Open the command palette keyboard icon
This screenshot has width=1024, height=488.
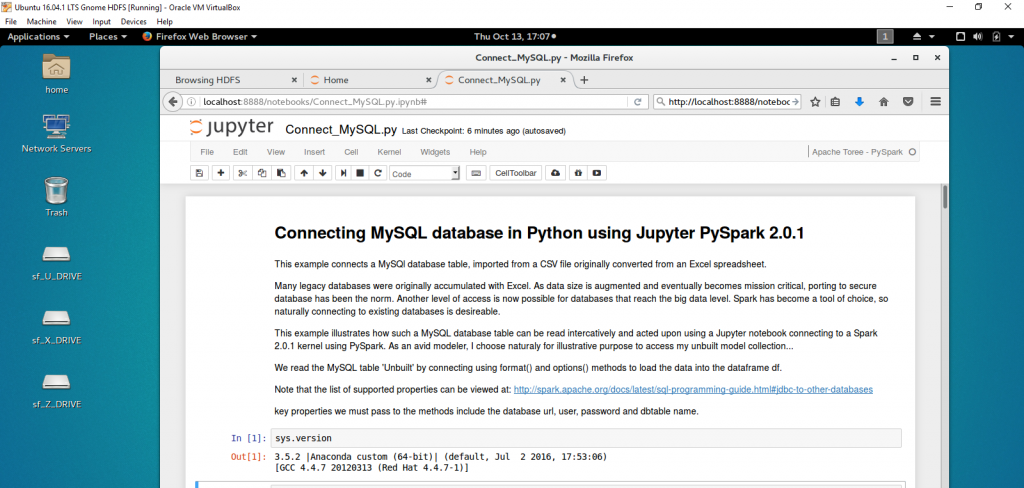click(475, 173)
